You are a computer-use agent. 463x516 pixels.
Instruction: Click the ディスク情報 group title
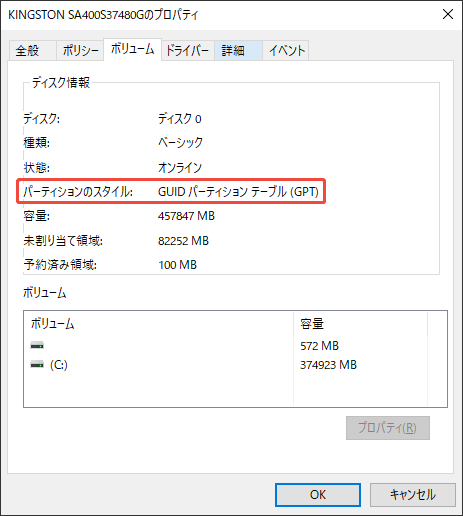coord(61,82)
